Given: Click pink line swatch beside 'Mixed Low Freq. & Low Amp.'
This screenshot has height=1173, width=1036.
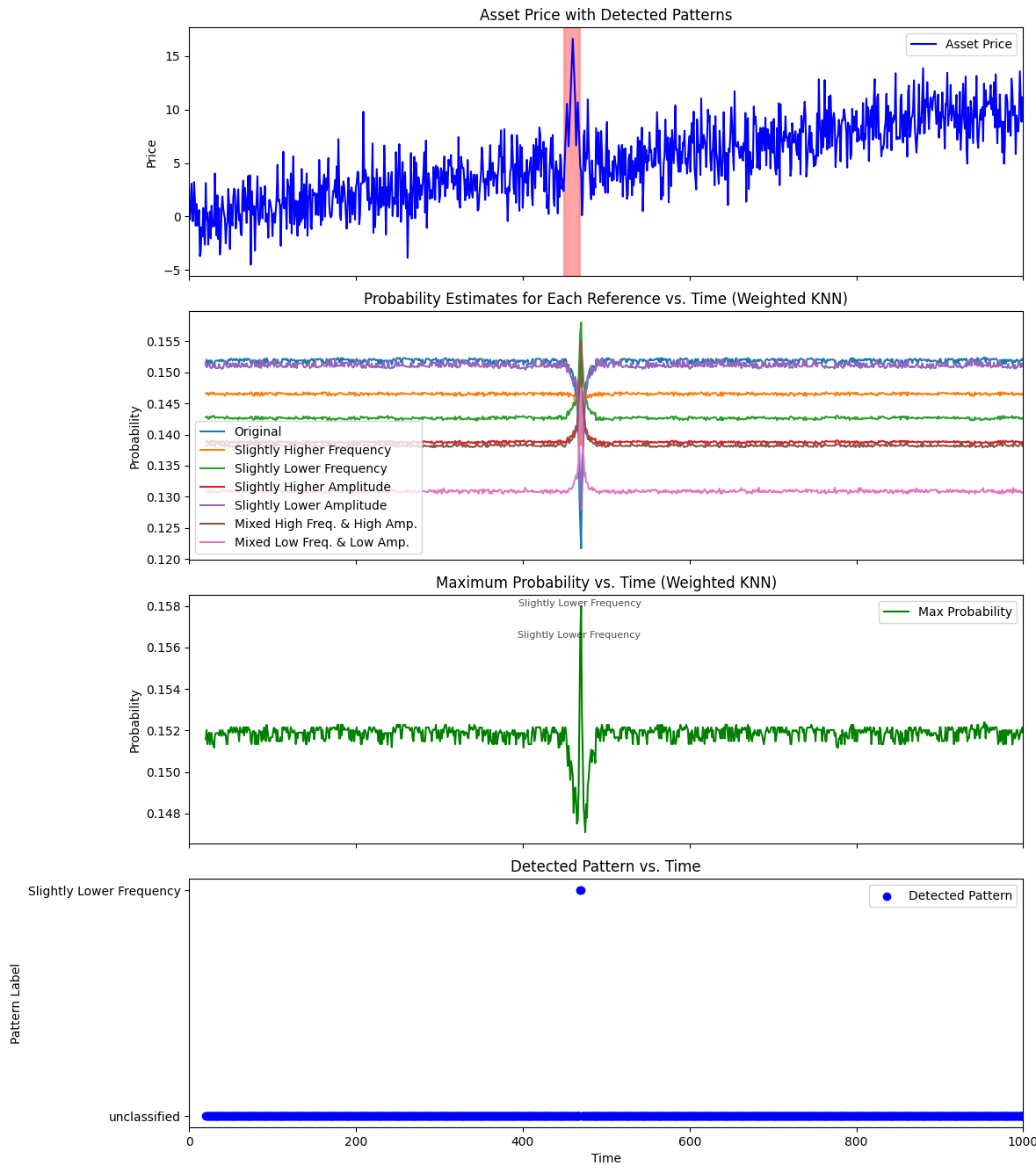Looking at the screenshot, I should [x=213, y=542].
